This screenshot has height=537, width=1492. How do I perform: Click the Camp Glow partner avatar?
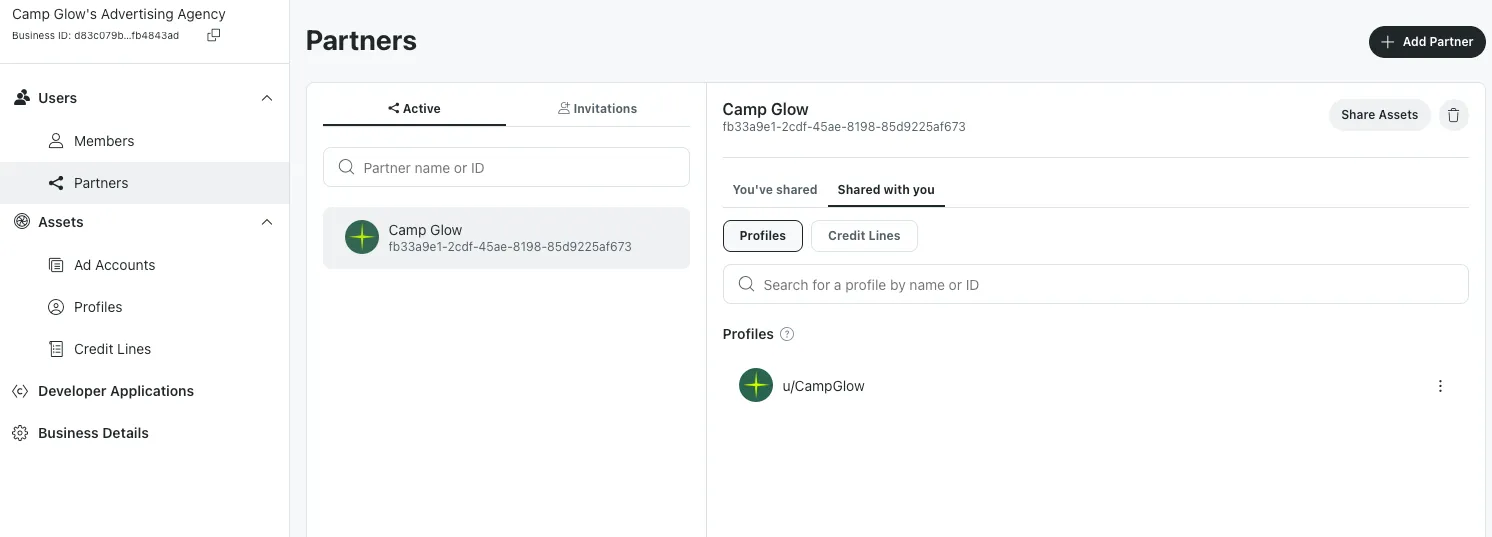362,238
